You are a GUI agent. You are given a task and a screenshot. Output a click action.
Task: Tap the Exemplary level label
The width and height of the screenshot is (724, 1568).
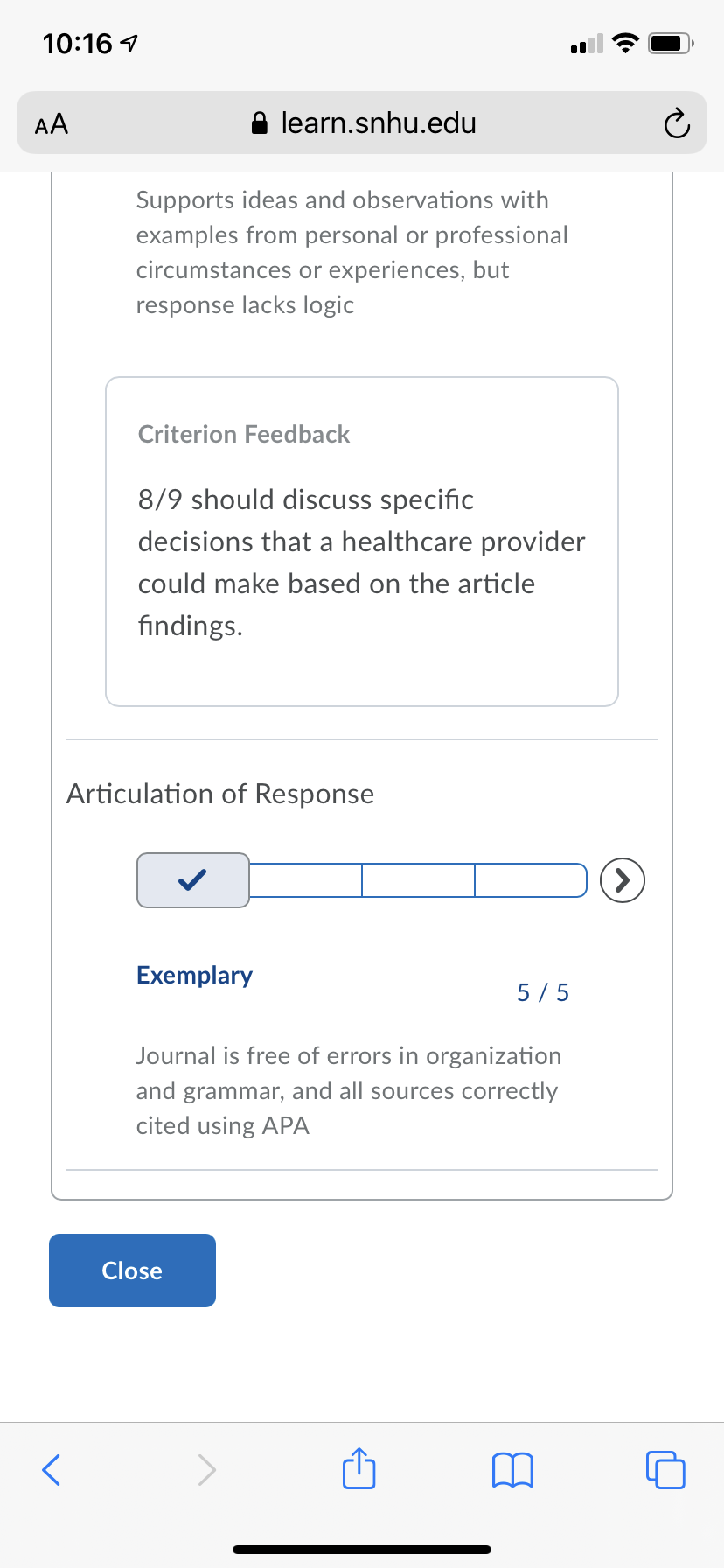click(194, 976)
